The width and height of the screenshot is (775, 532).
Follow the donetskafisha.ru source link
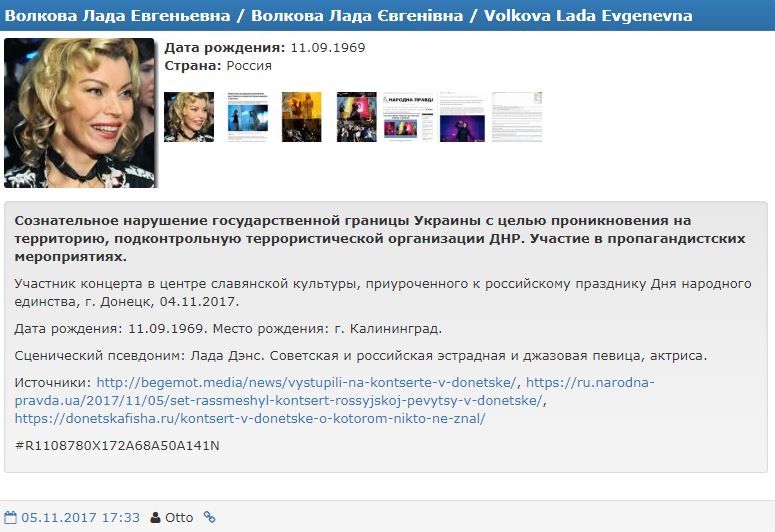point(250,418)
